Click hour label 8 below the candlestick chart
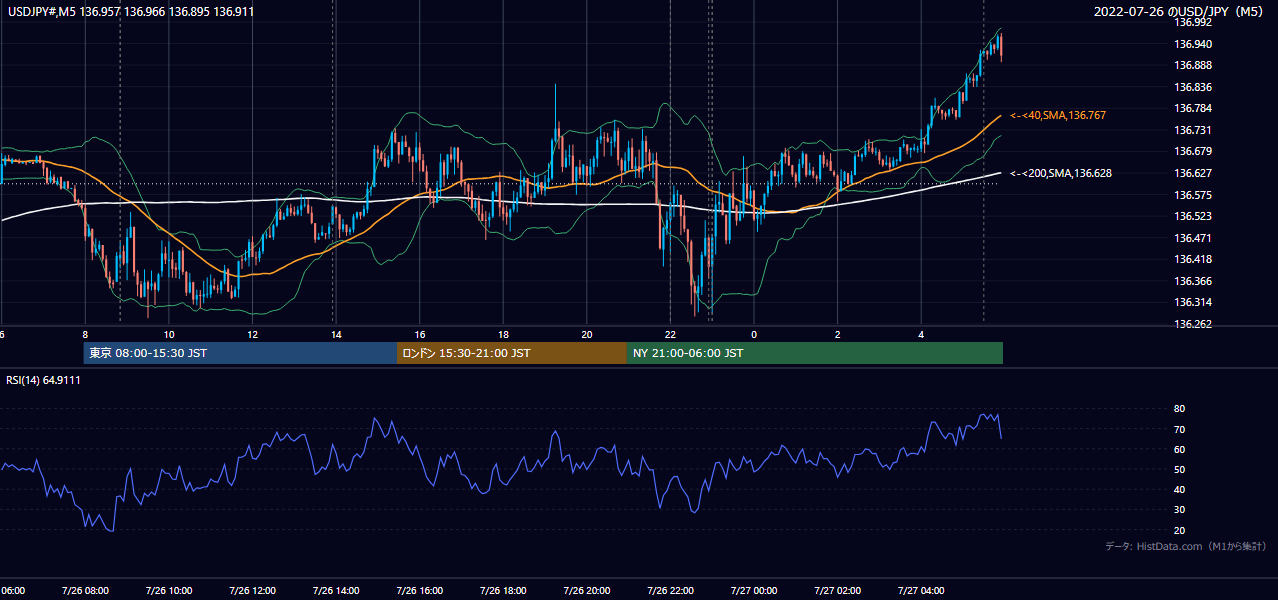Screen dimensions: 1278x600 click(x=85, y=334)
